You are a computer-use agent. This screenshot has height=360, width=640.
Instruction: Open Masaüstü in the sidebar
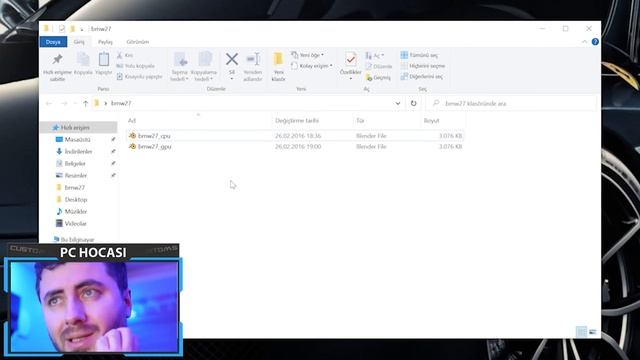pyautogui.click(x=79, y=140)
